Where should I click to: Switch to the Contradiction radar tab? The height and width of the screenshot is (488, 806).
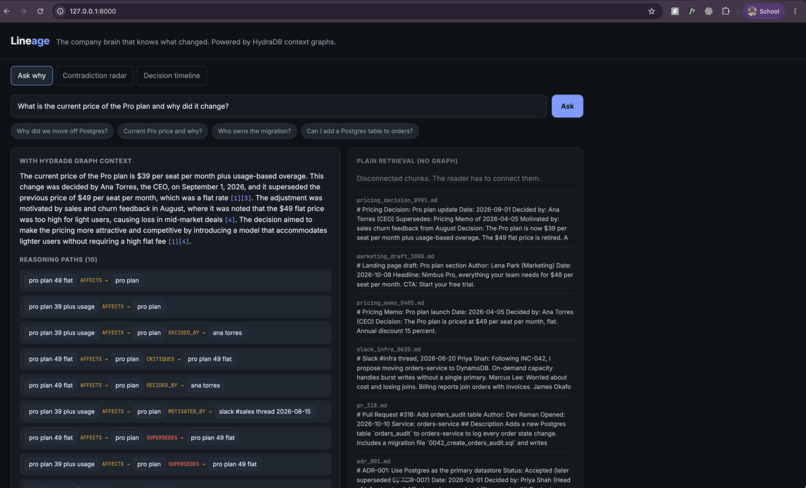pos(95,76)
